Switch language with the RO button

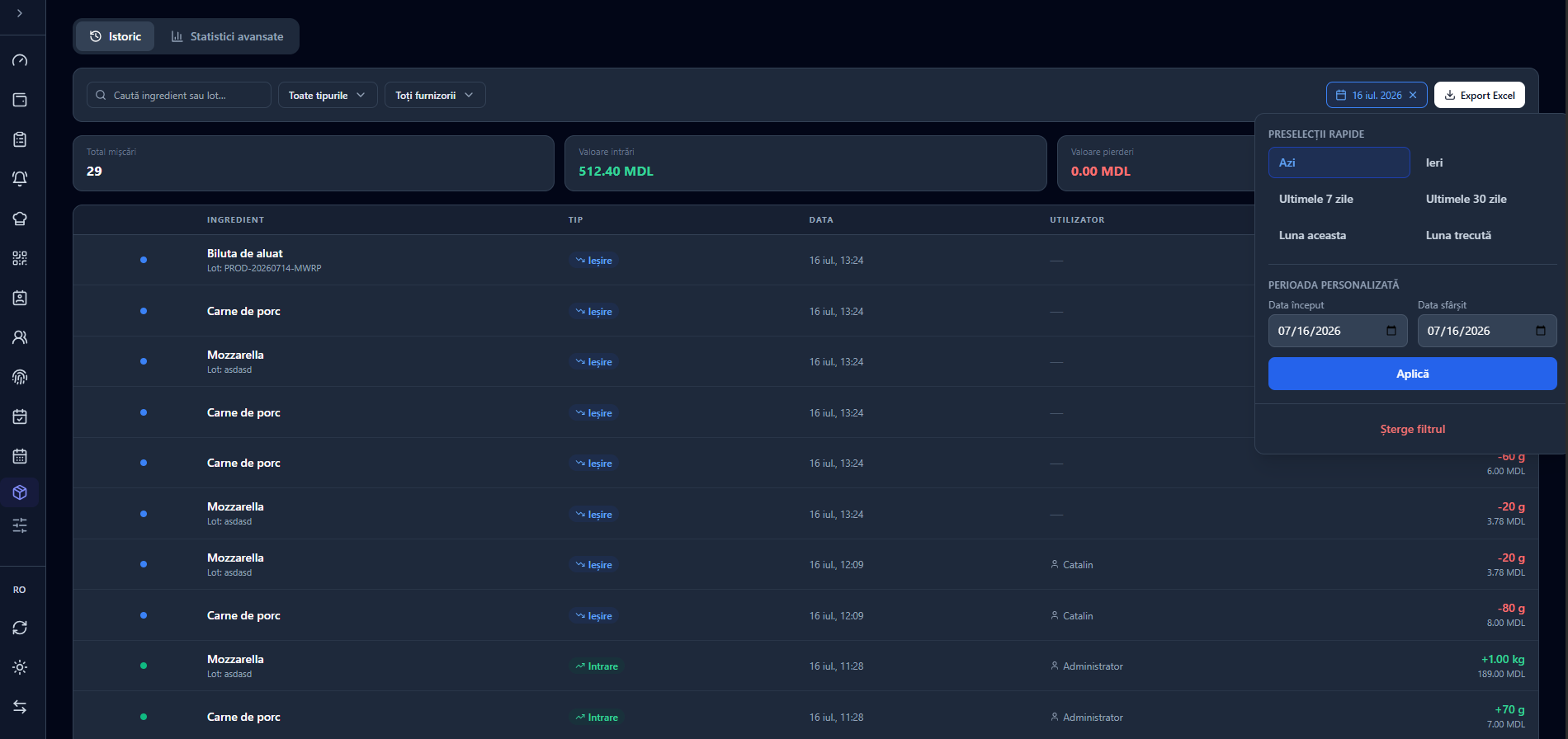[x=20, y=590]
